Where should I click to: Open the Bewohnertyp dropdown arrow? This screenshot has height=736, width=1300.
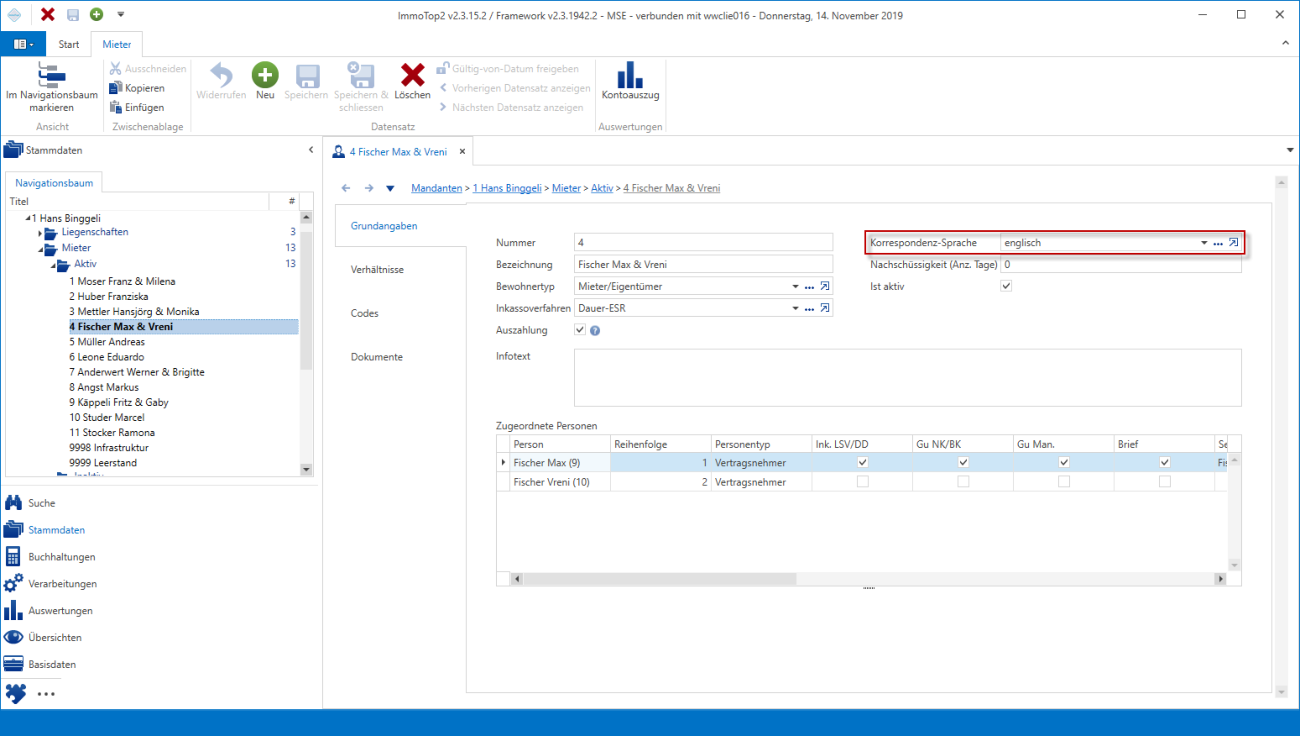796,287
